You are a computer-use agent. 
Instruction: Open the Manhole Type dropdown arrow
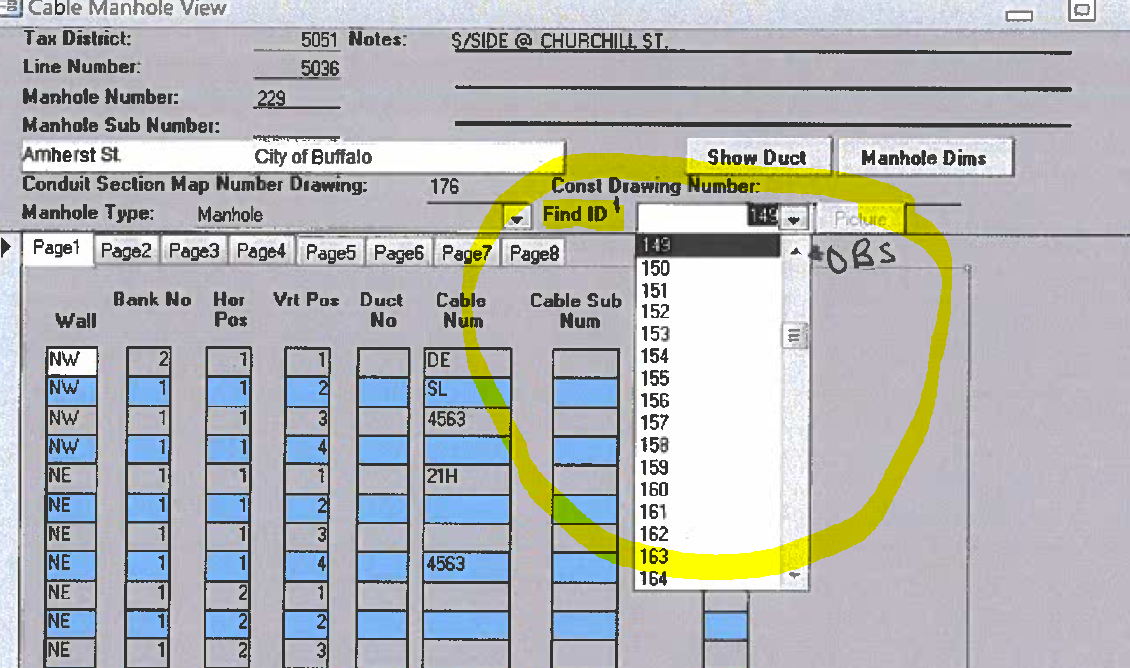(516, 218)
